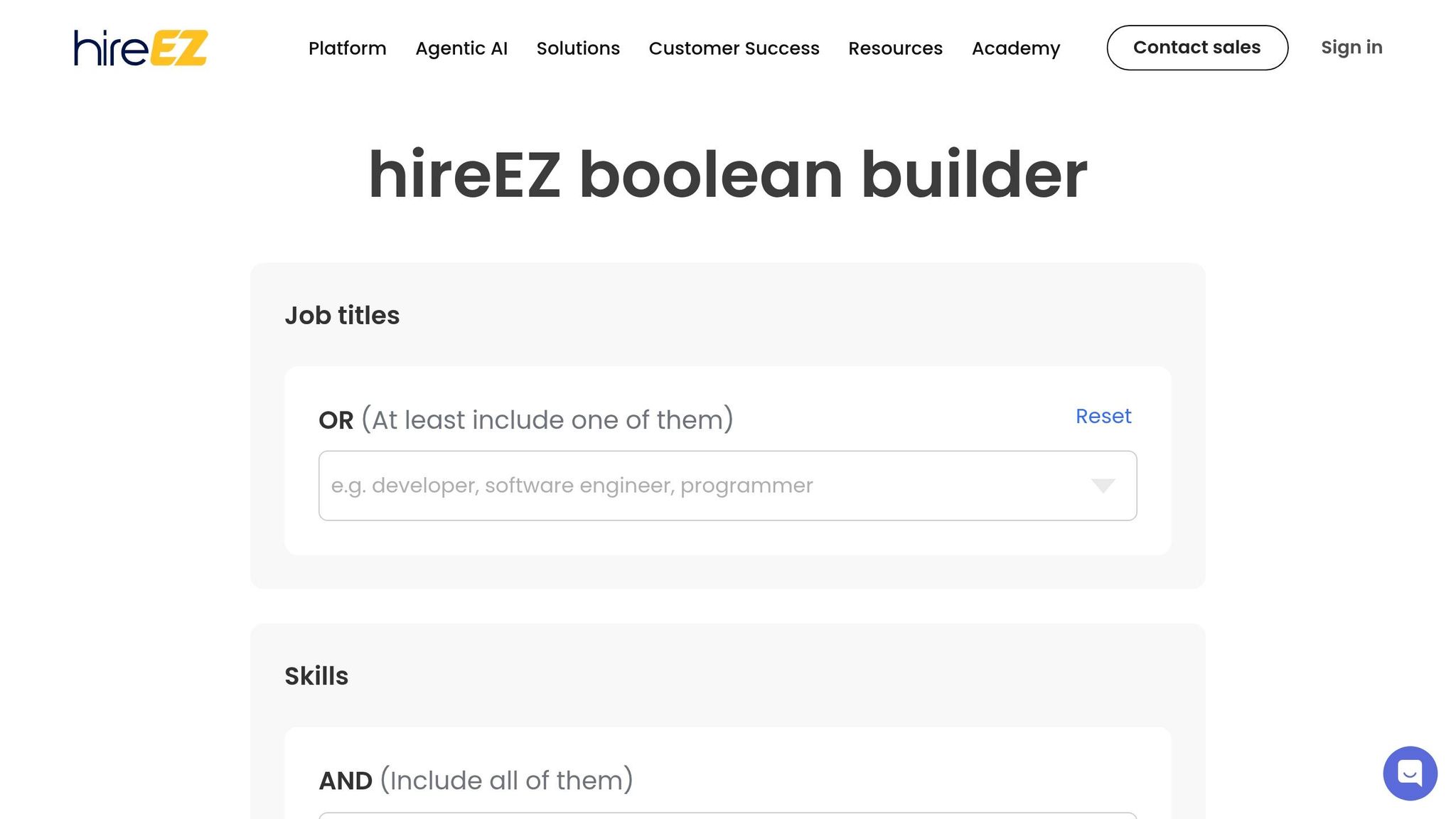Click inside the Skills AND input field
The height and width of the screenshot is (819, 1456).
(x=711, y=816)
